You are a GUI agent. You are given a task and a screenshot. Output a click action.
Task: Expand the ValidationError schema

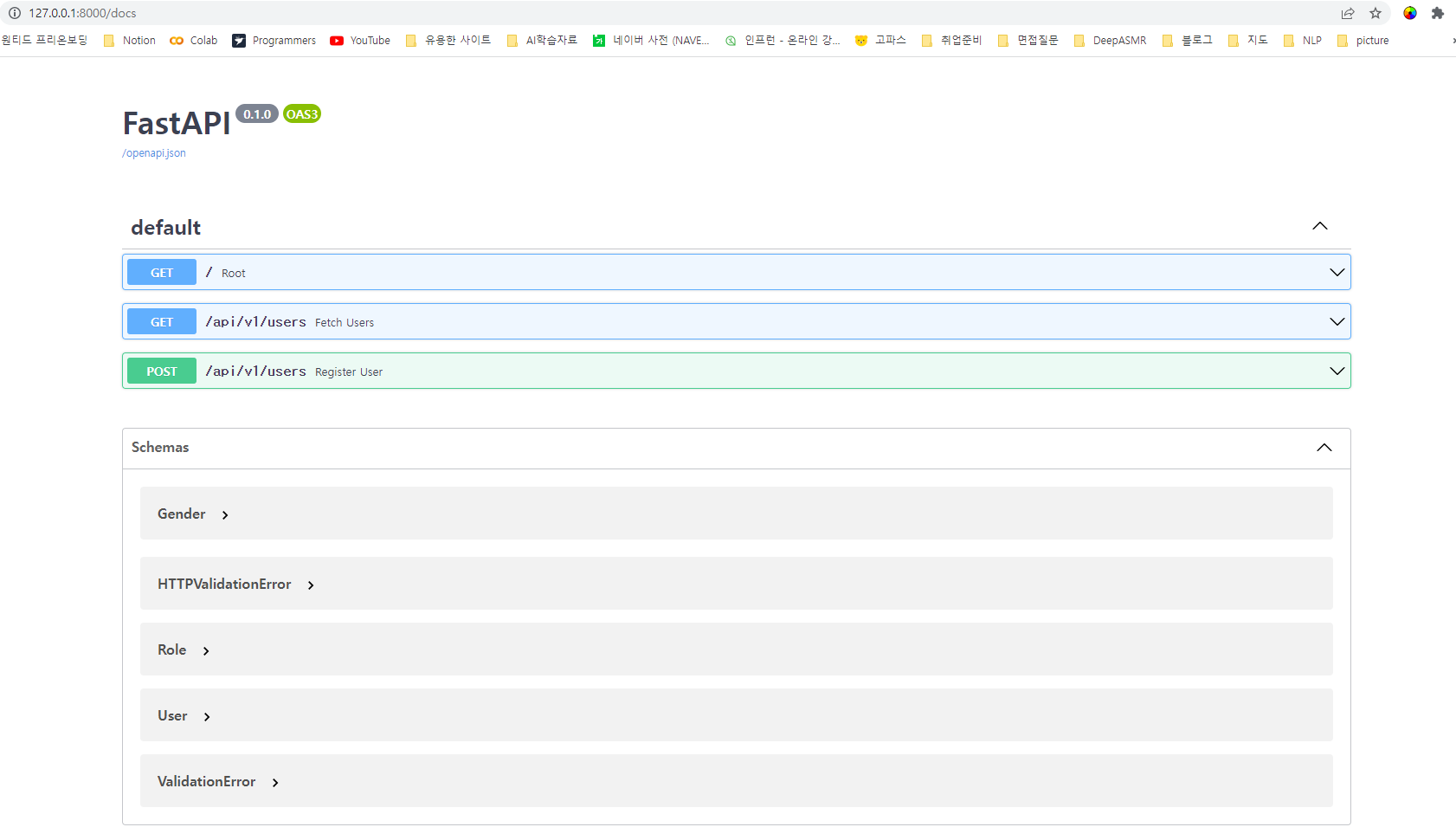(737, 781)
